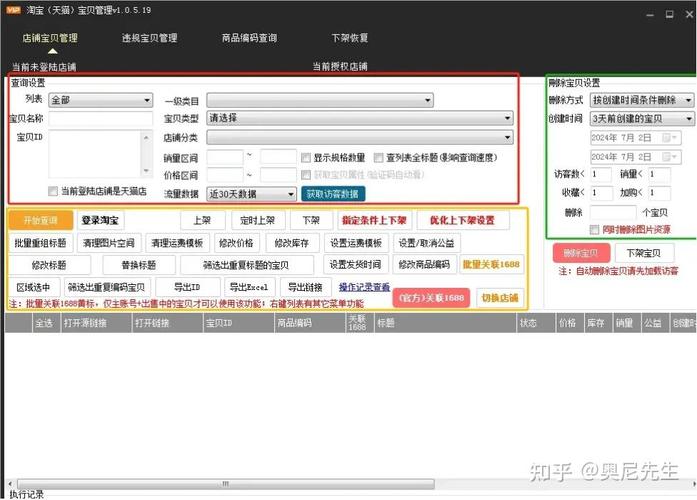Viewport: 697px width, 500px height.
Task: Tick 当前登陆店铺是天猫店 checkbox
Action: click(x=53, y=191)
